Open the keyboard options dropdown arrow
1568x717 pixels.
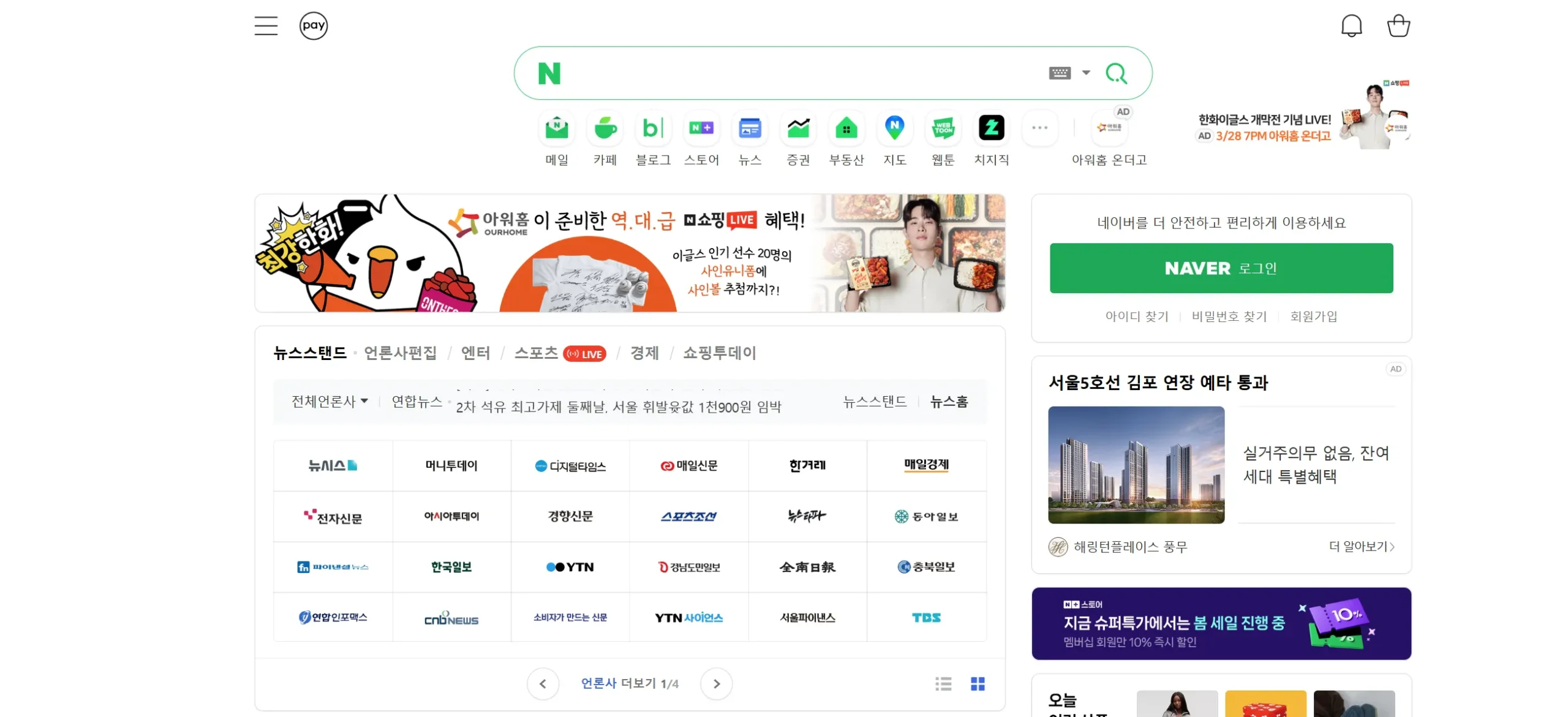click(1086, 72)
